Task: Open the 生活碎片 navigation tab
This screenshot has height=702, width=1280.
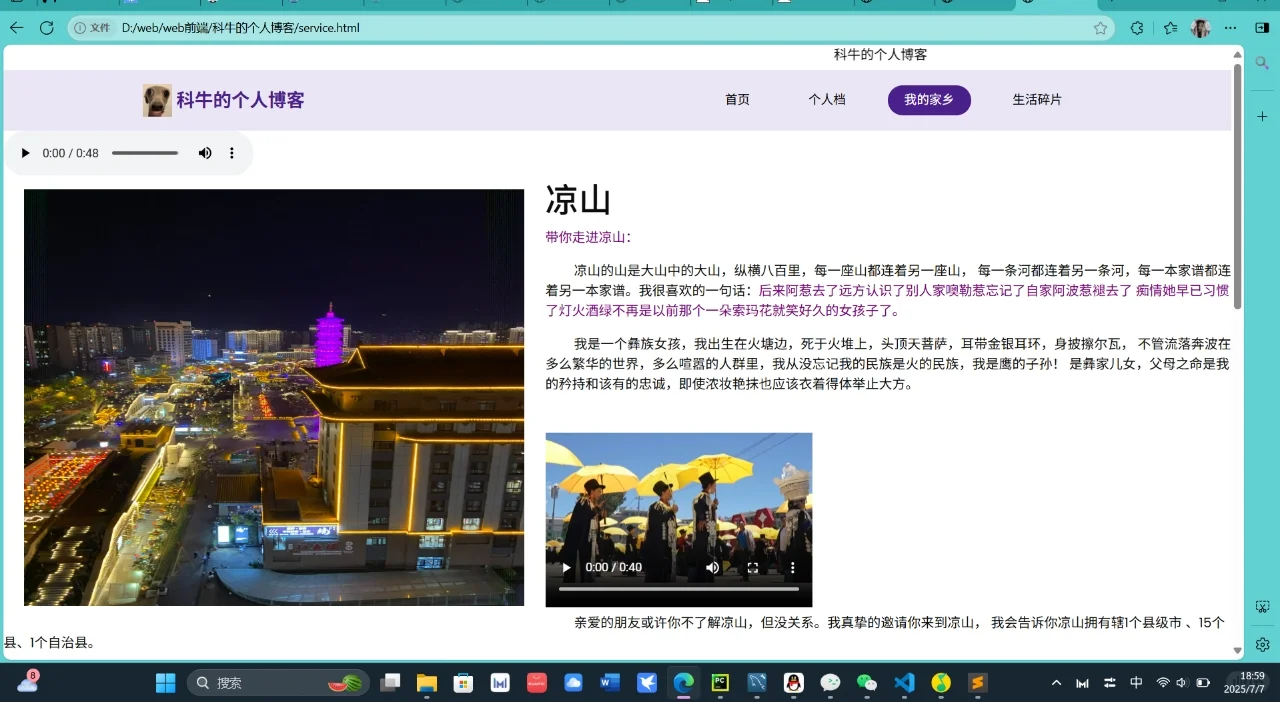Action: click(1037, 99)
